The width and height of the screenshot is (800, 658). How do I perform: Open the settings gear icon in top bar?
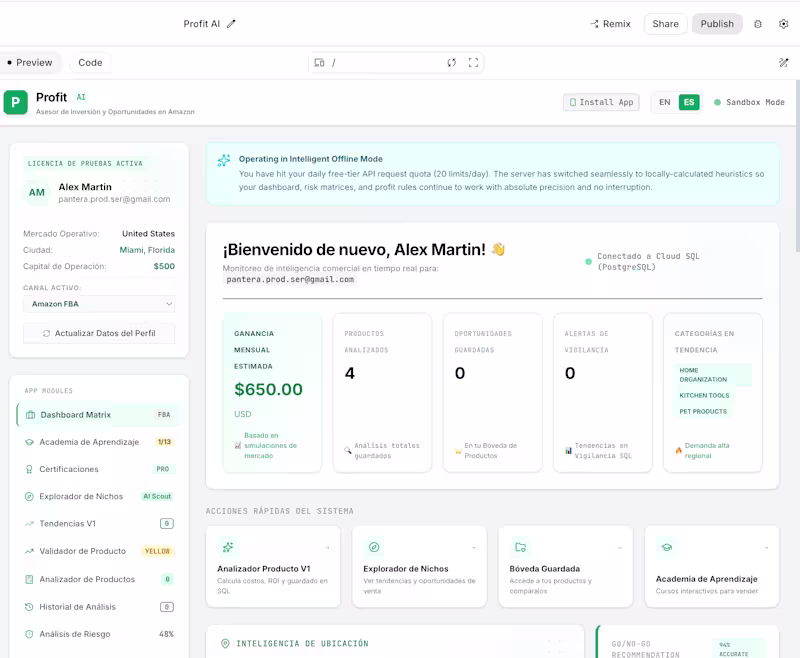pyautogui.click(x=784, y=24)
